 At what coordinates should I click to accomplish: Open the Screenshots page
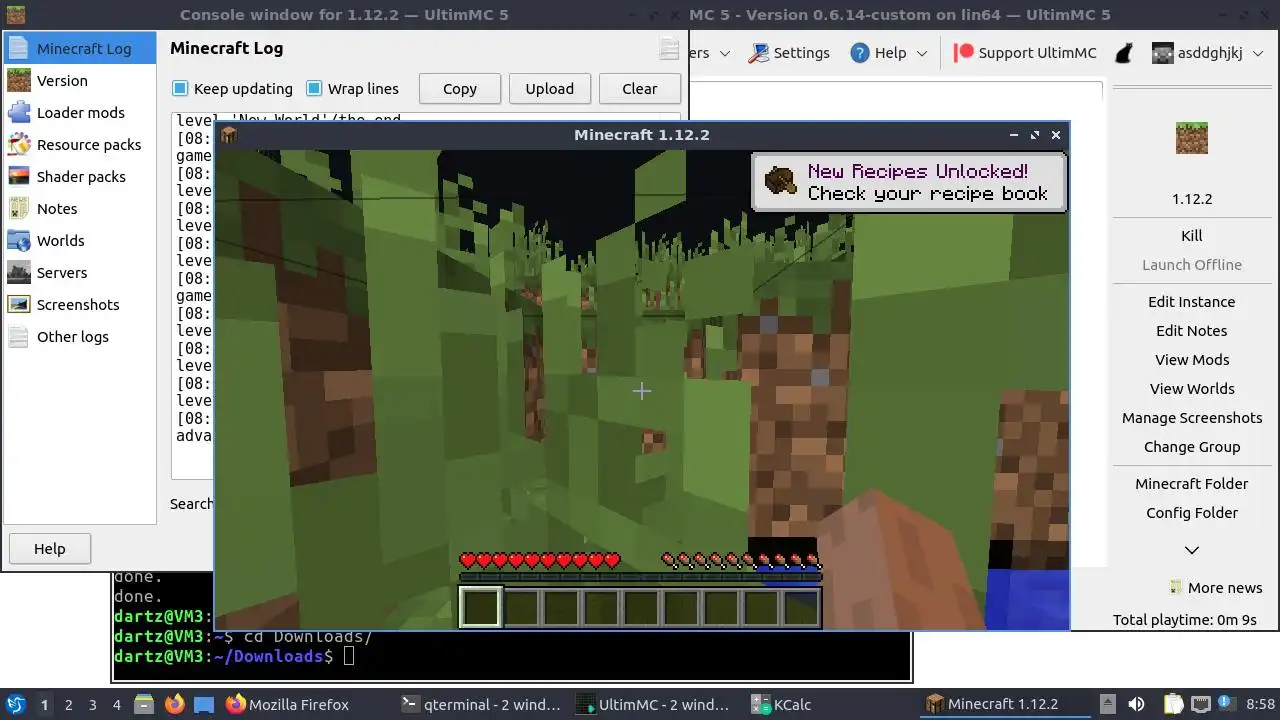tap(80, 305)
